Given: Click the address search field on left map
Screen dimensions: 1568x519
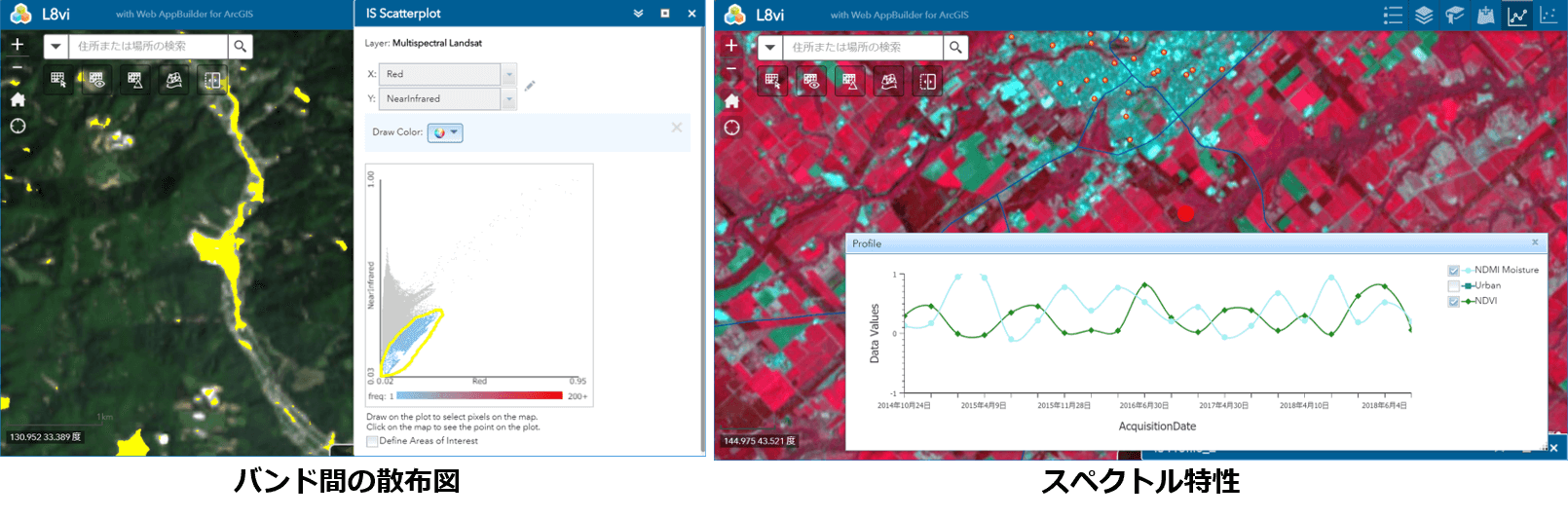Looking at the screenshot, I should (148, 46).
